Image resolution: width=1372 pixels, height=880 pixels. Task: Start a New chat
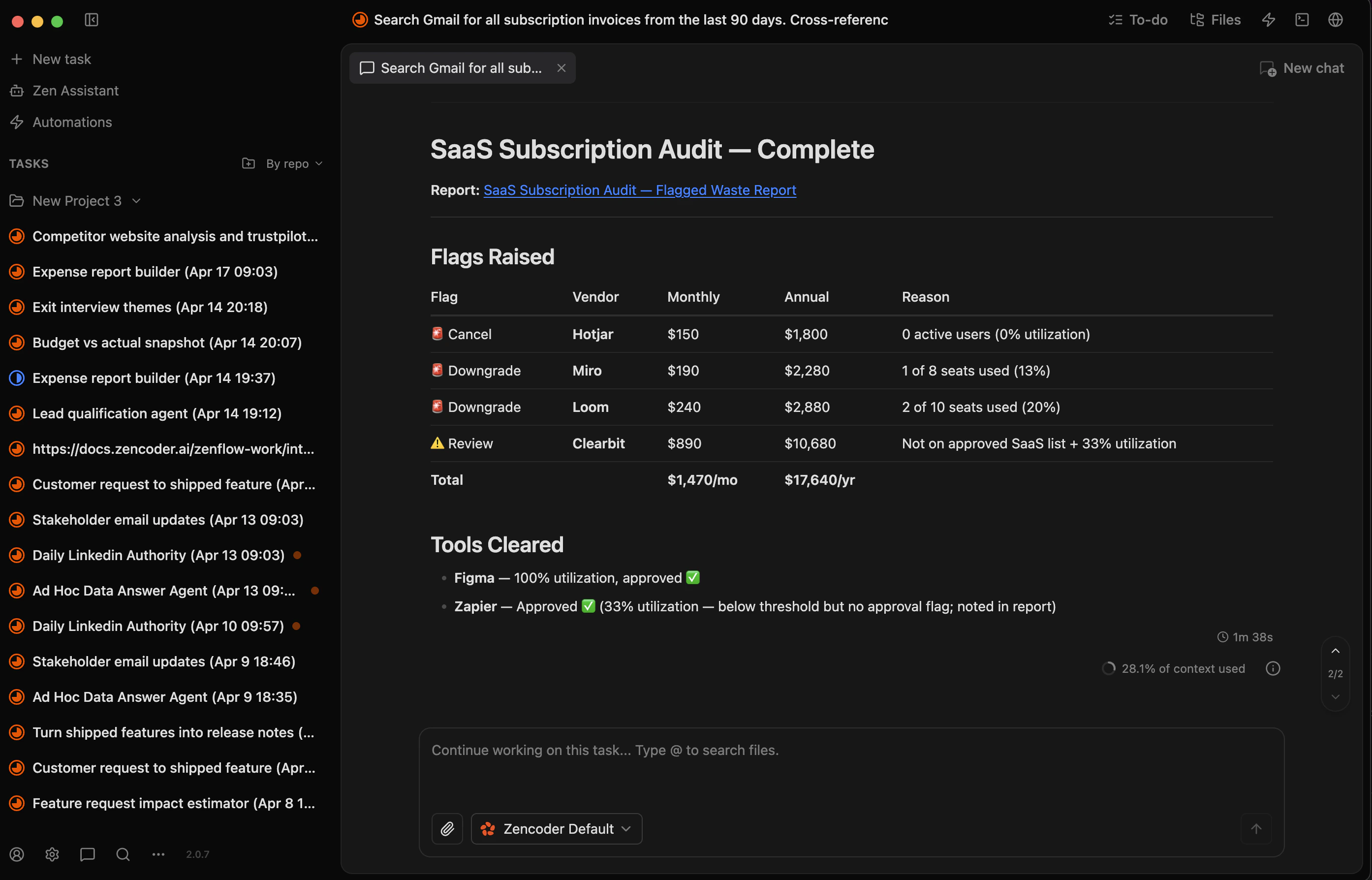tap(1302, 68)
